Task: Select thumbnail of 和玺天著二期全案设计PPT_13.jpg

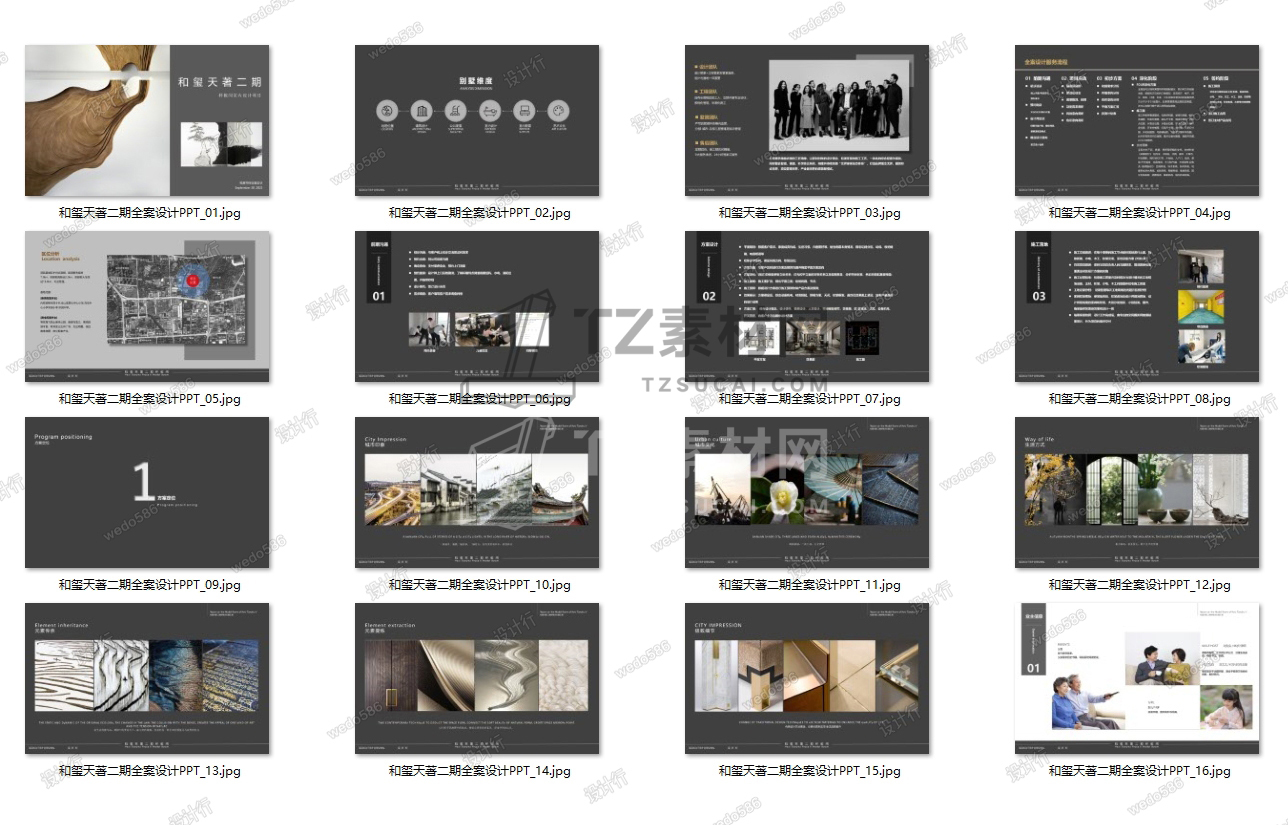Action: 147,679
